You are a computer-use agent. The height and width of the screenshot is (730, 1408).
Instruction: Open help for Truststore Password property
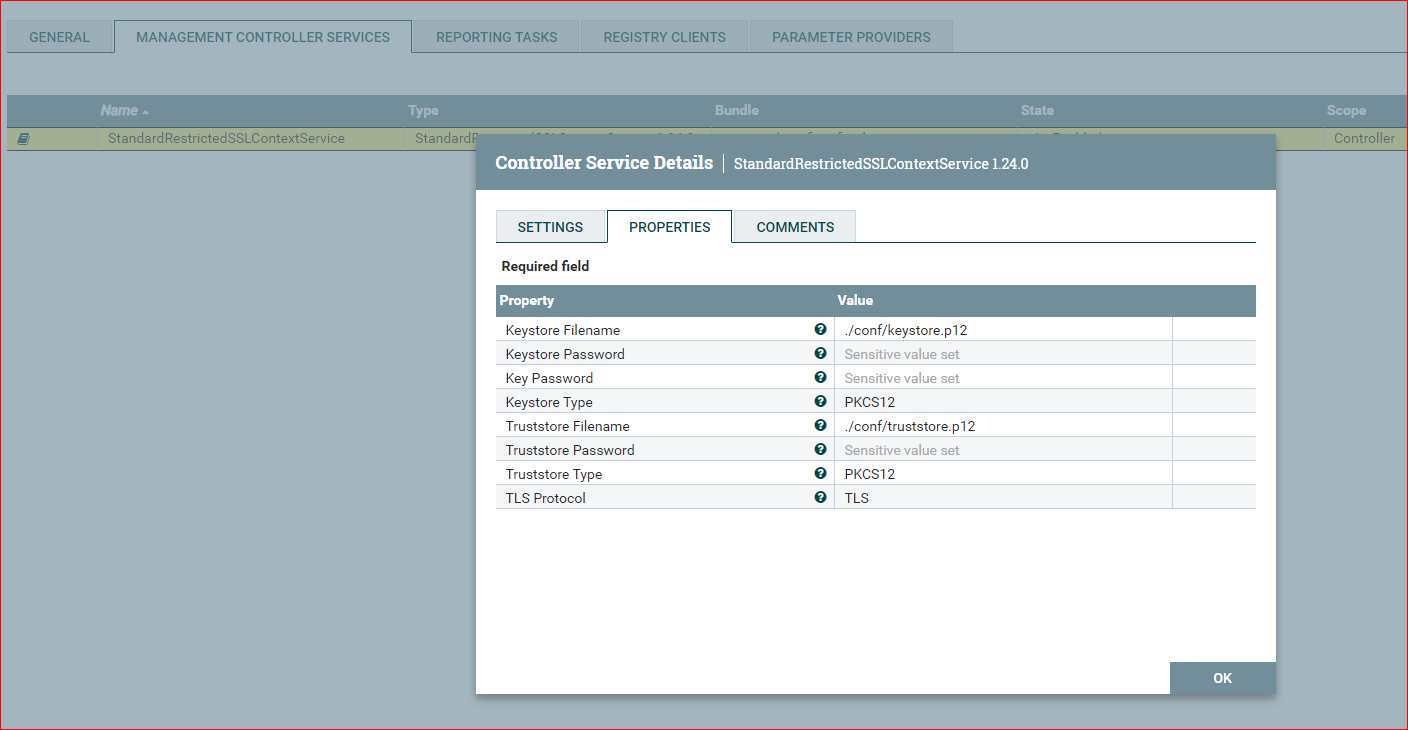pyautogui.click(x=820, y=448)
